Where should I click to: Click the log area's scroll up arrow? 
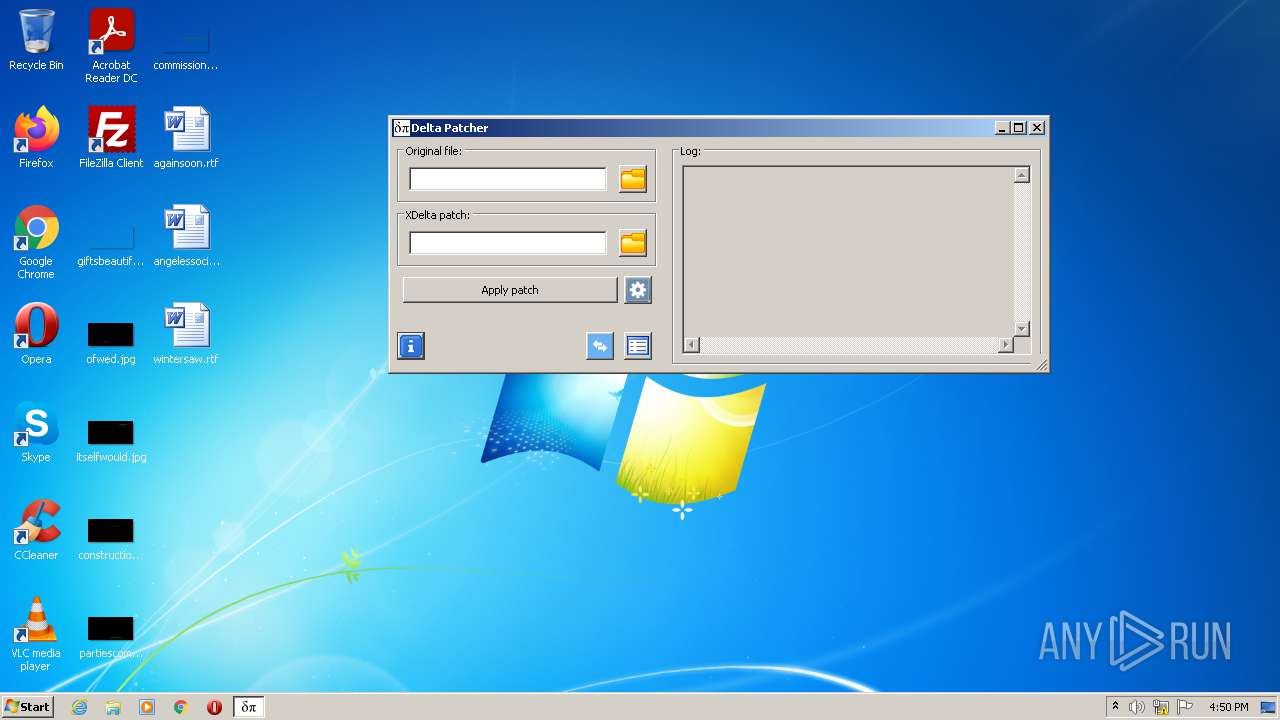click(x=1021, y=176)
